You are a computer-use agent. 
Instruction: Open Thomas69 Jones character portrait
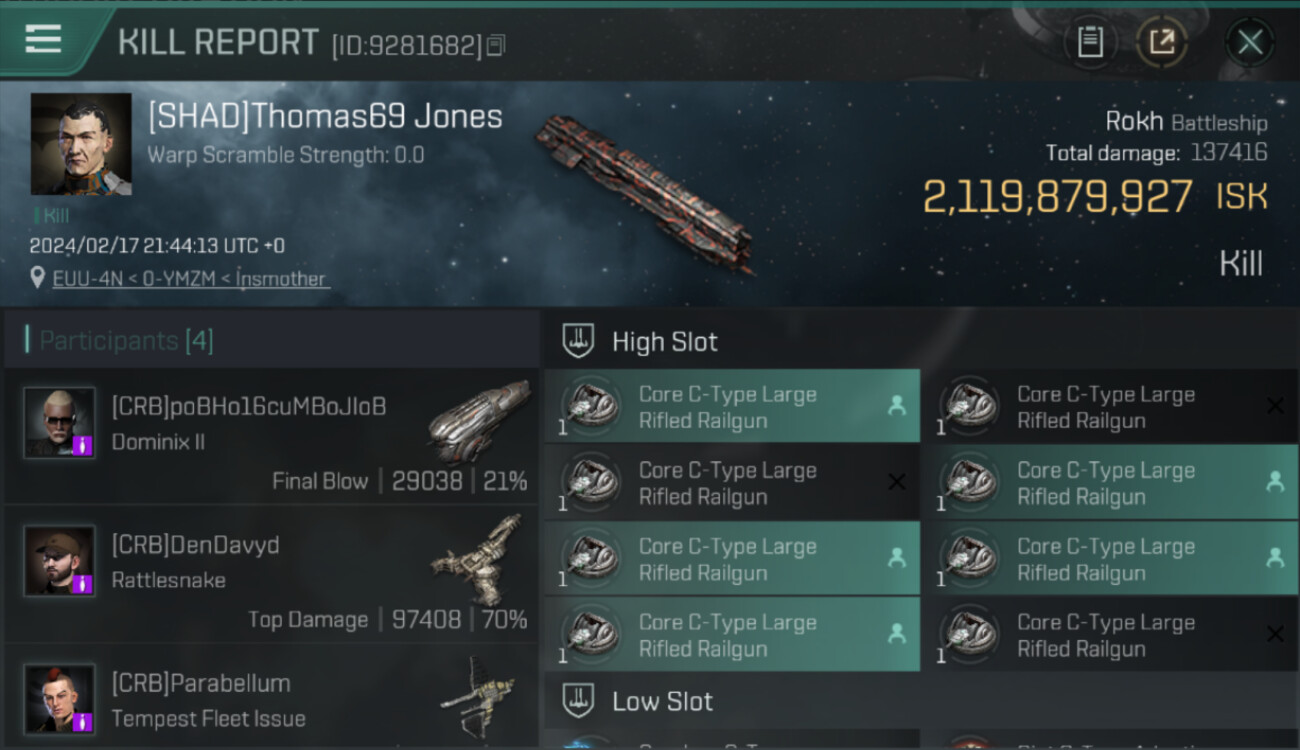[81, 144]
